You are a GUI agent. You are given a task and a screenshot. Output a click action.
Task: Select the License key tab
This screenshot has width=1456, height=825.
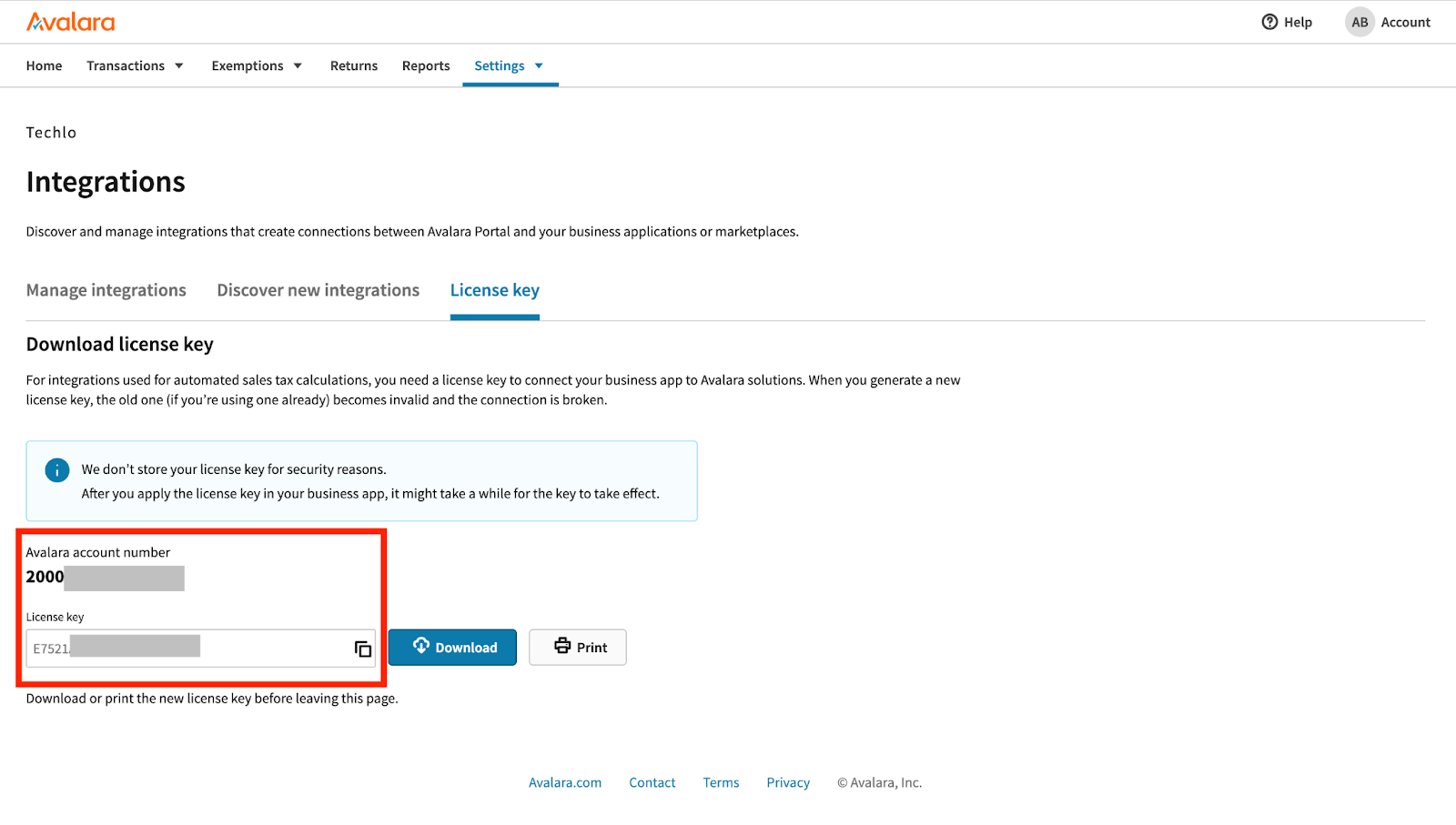point(495,290)
